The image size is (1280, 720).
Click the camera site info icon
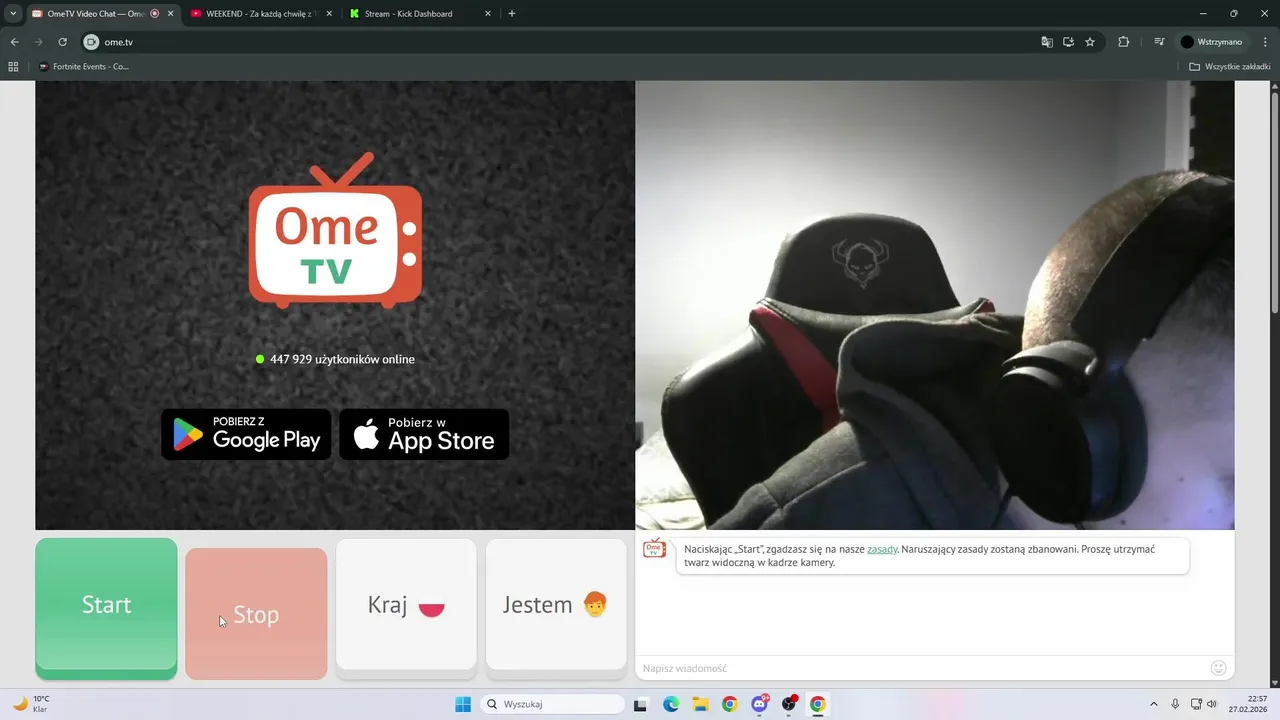(92, 42)
